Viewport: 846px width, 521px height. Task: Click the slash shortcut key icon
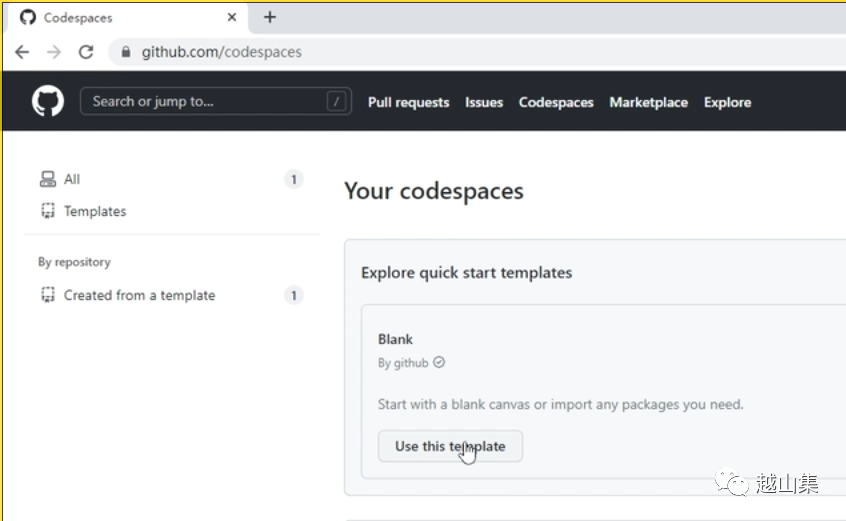(337, 102)
